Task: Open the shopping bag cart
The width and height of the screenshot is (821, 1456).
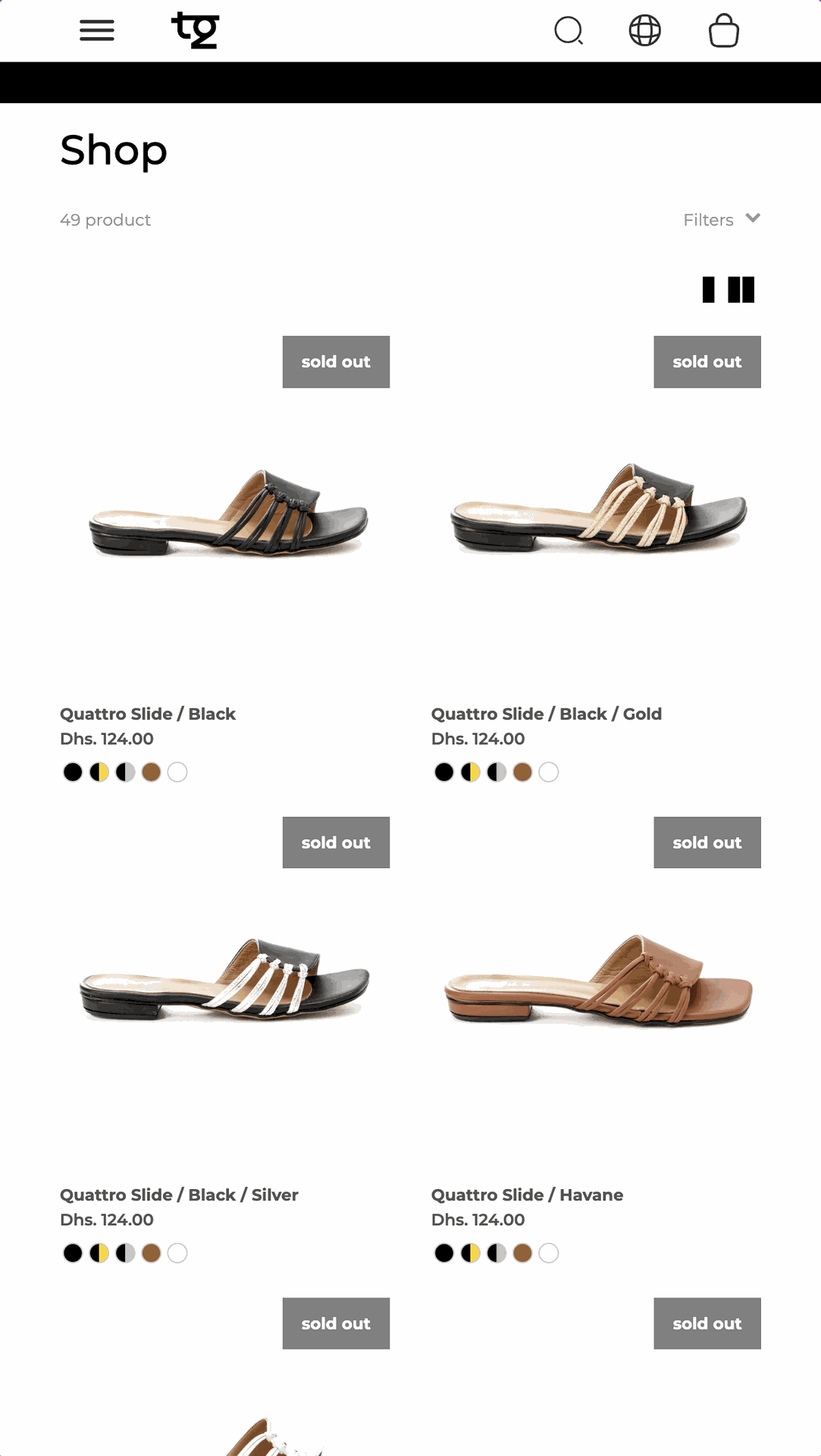Action: [724, 31]
